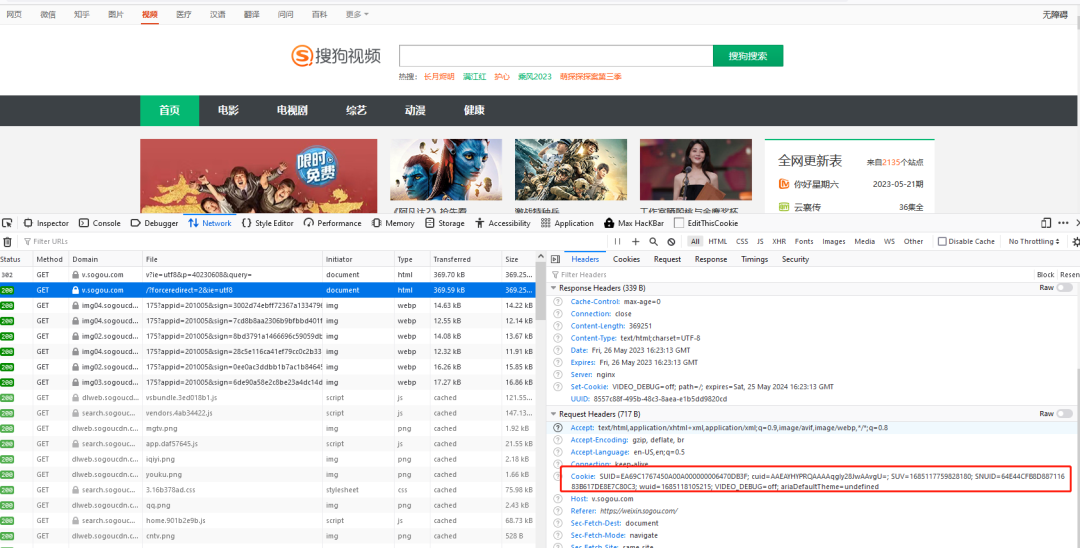The height and width of the screenshot is (548, 1080).
Task: Open the Console panel
Action: 100,223
